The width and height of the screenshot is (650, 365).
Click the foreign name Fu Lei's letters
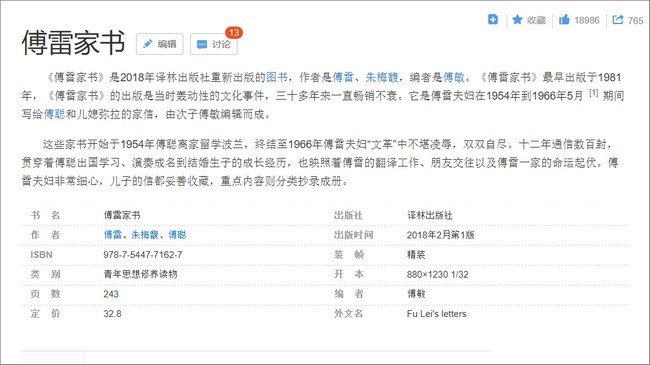(x=437, y=314)
